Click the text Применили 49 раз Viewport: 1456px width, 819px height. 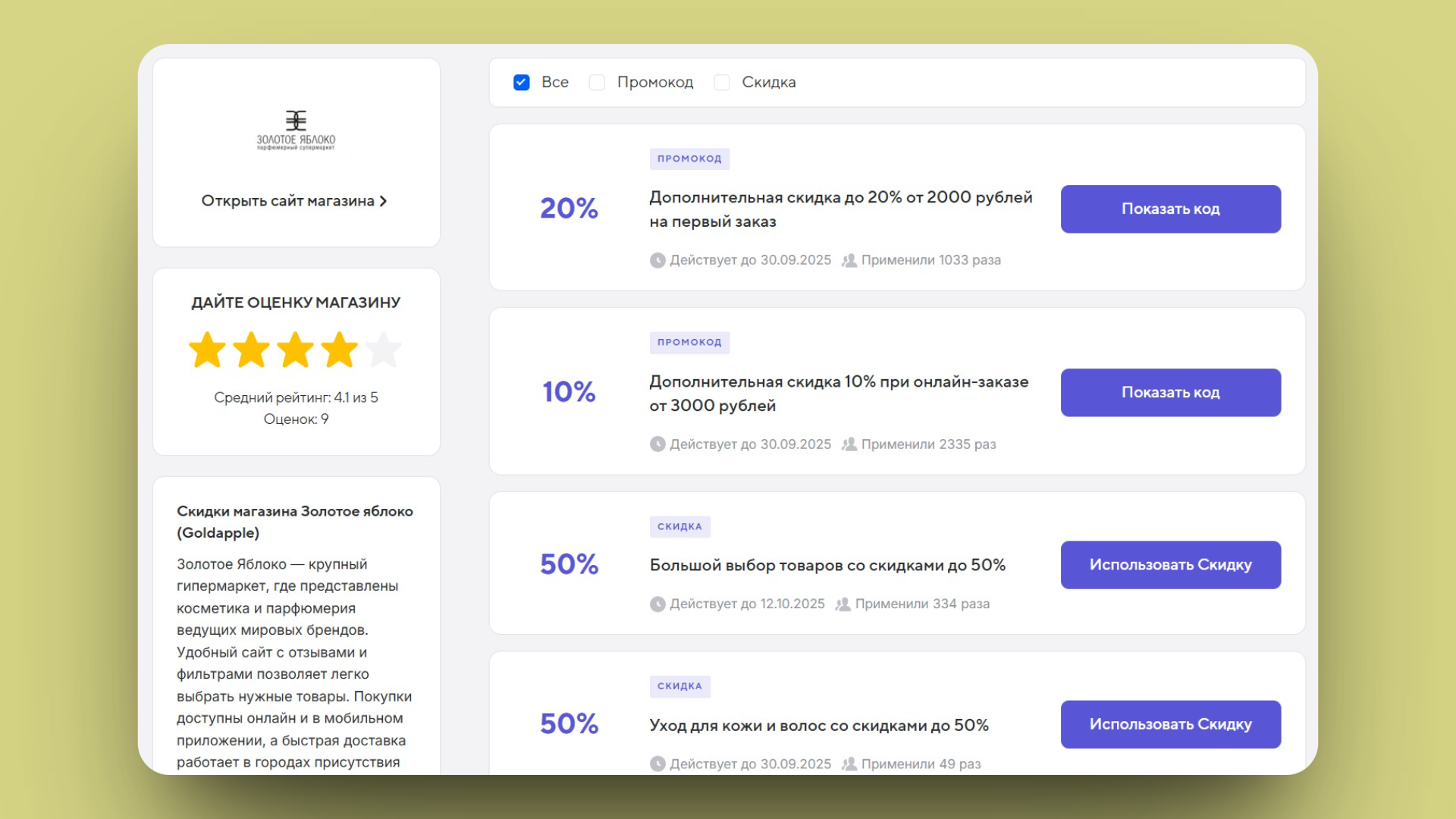click(921, 764)
